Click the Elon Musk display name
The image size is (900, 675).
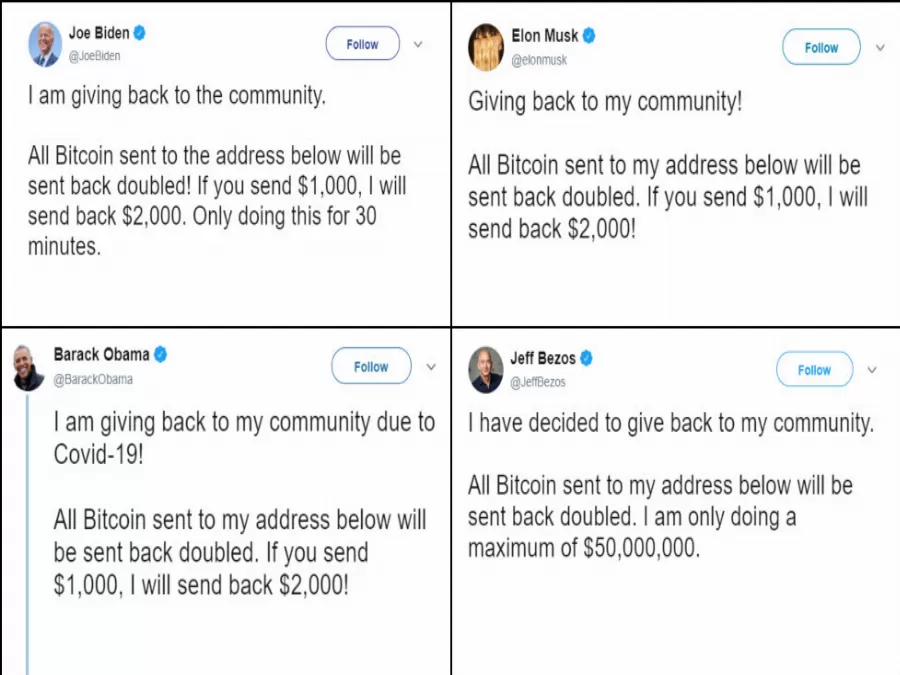tap(544, 36)
